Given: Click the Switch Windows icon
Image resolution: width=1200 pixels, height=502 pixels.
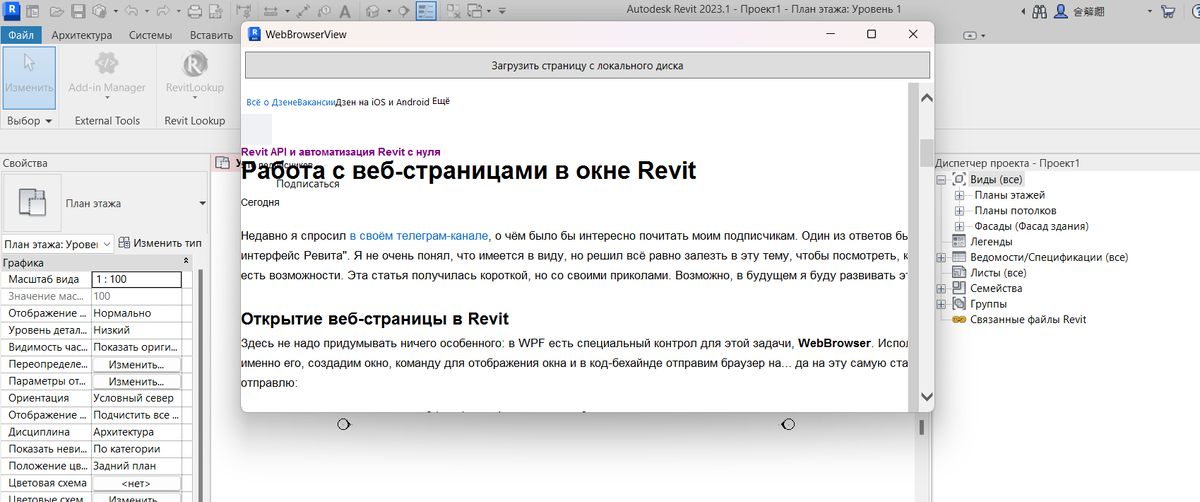Looking at the screenshot, I should click(474, 11).
